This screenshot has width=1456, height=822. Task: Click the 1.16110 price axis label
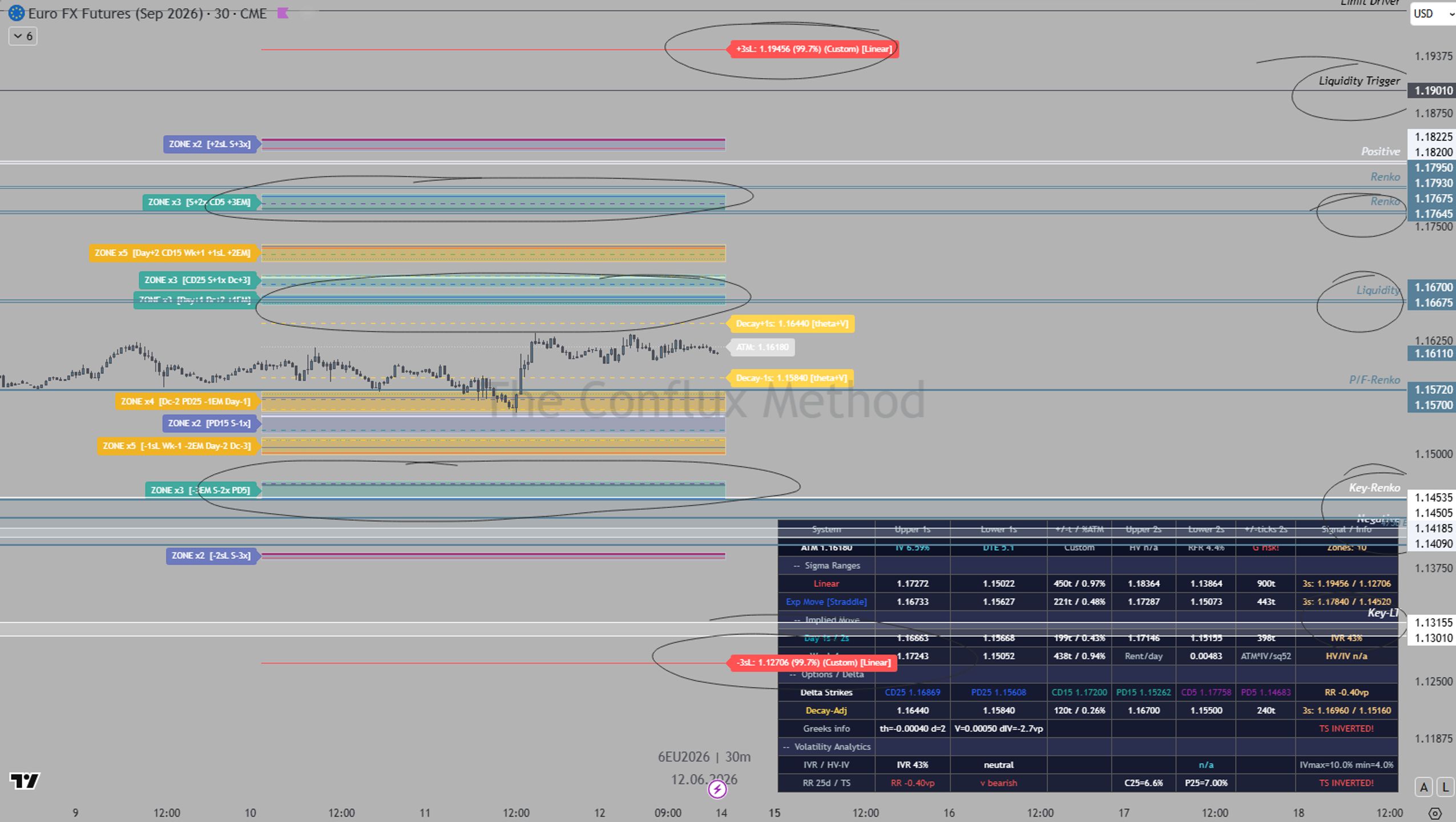[1432, 353]
